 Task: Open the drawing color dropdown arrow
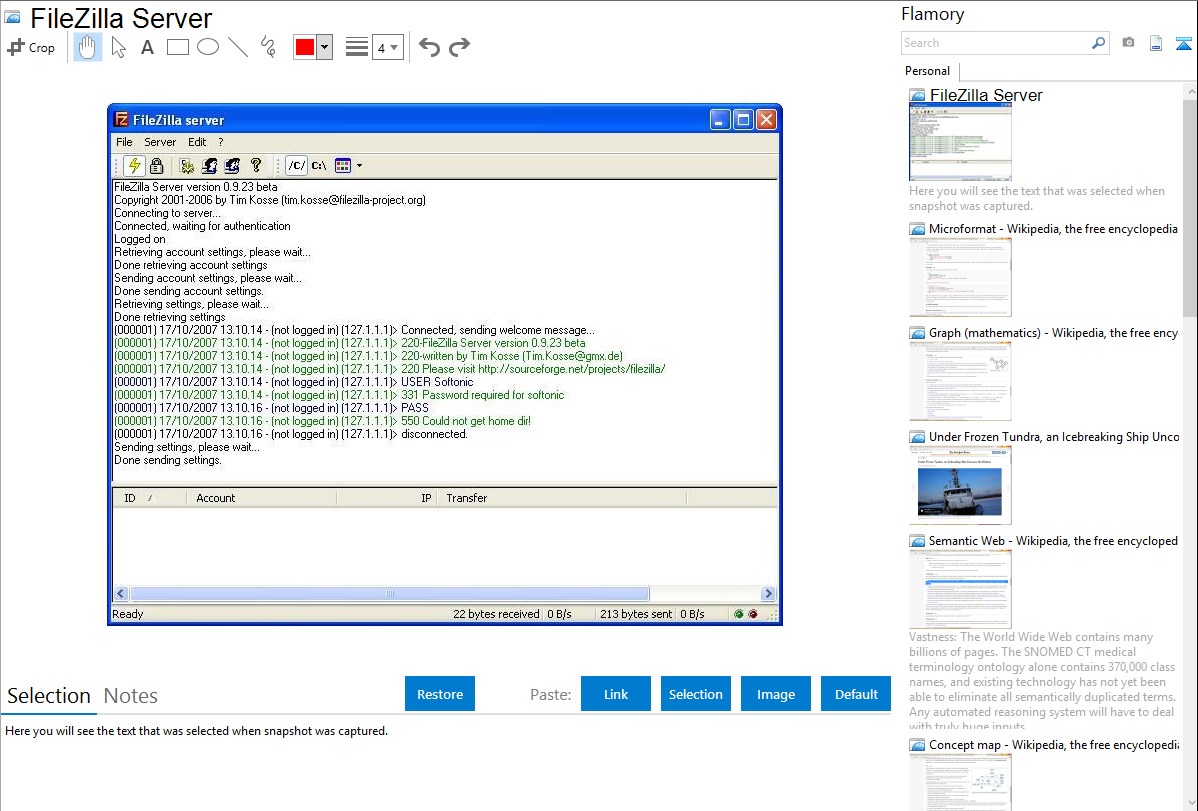coord(325,47)
